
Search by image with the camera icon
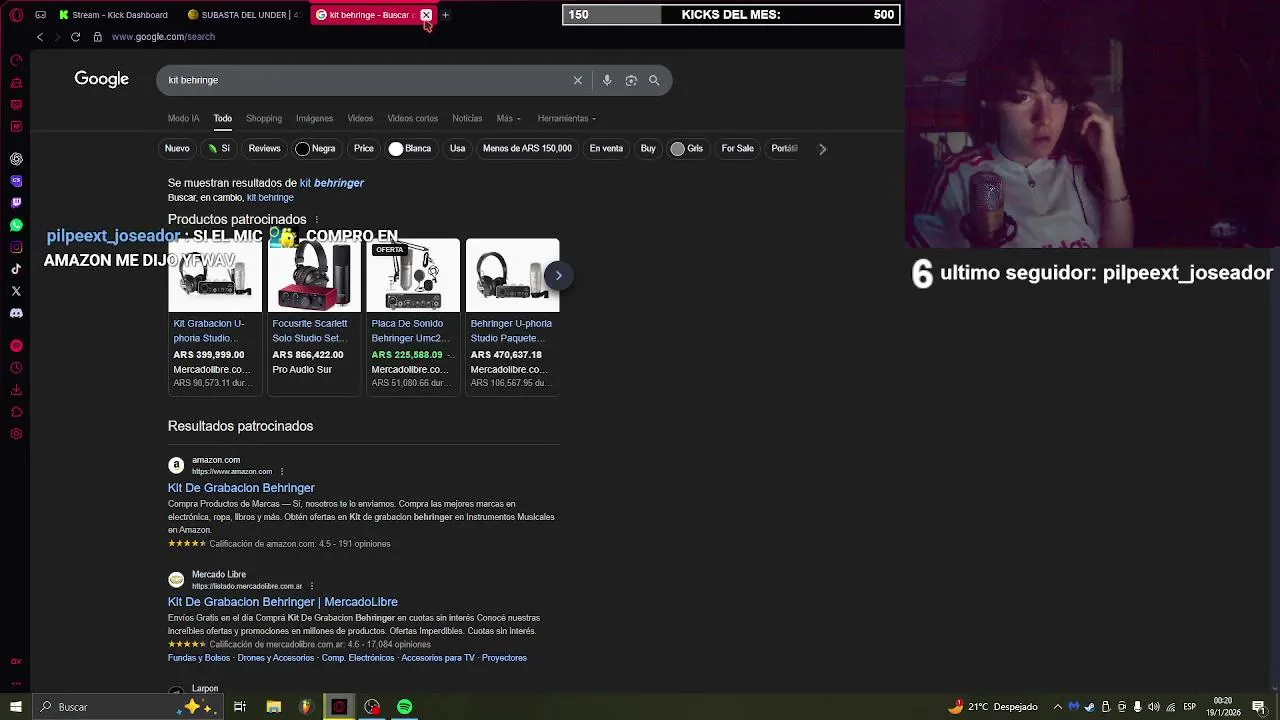coord(631,80)
